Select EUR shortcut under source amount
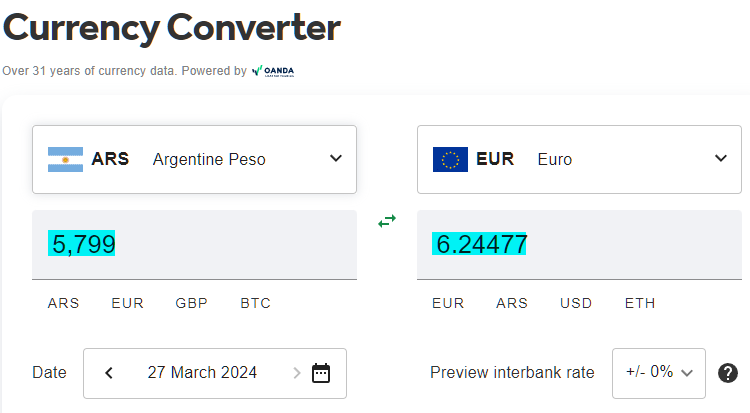Screen dimensions: 750x413 pos(127,303)
